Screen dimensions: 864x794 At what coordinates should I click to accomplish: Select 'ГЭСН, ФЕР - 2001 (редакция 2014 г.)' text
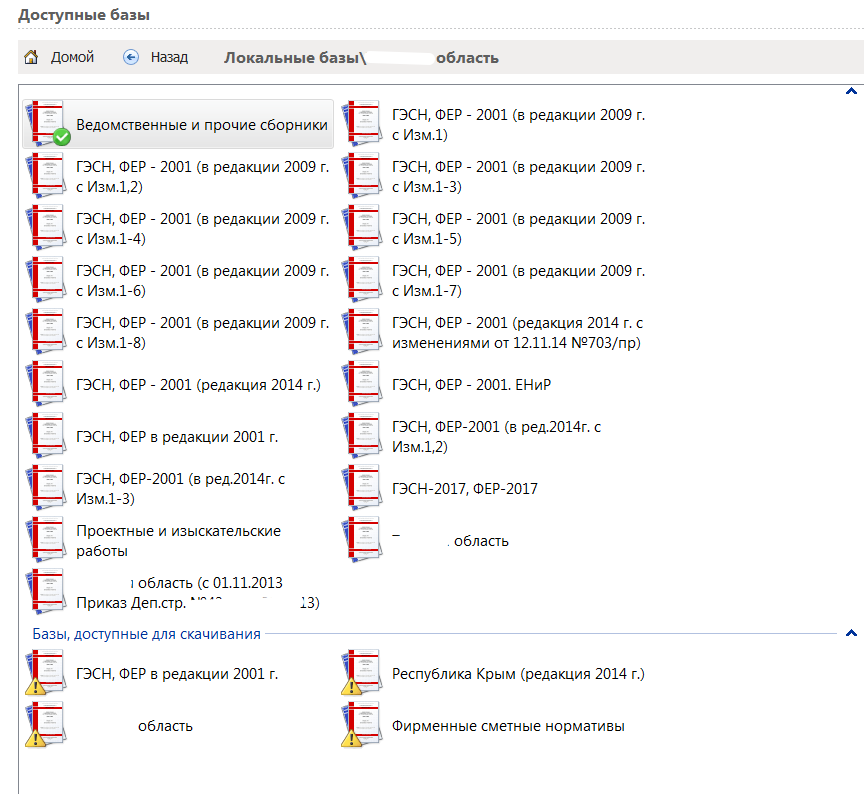point(198,385)
